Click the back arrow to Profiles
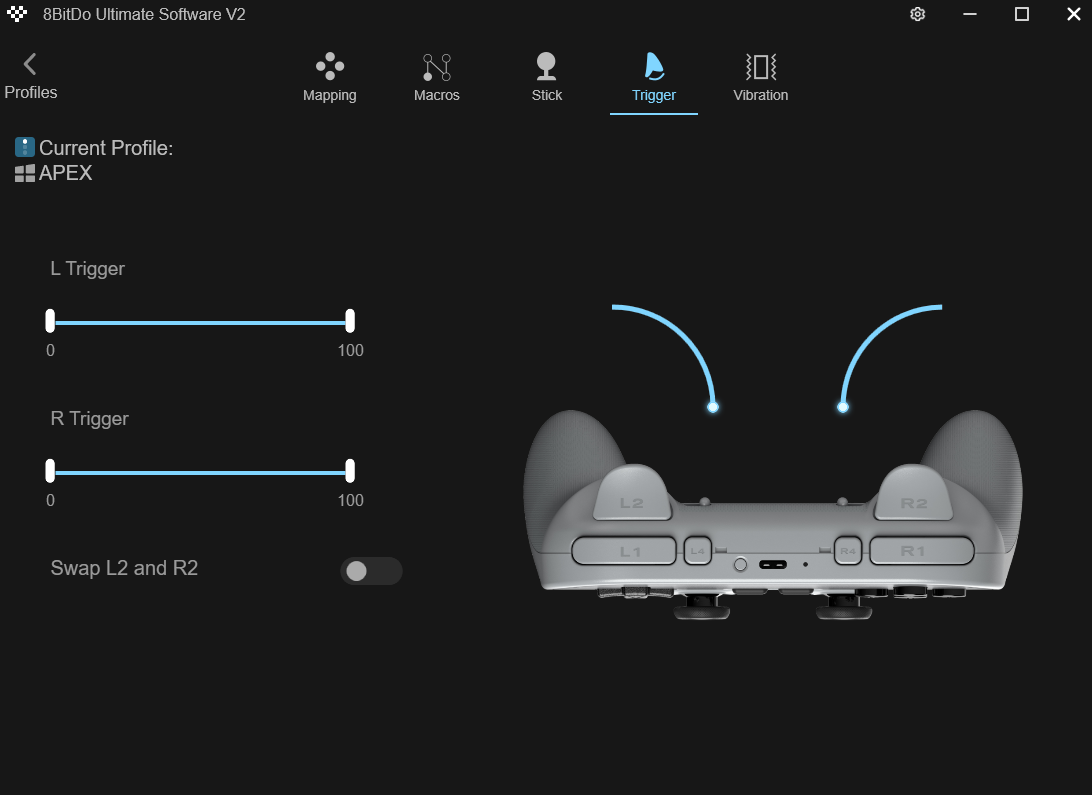 pos(29,64)
